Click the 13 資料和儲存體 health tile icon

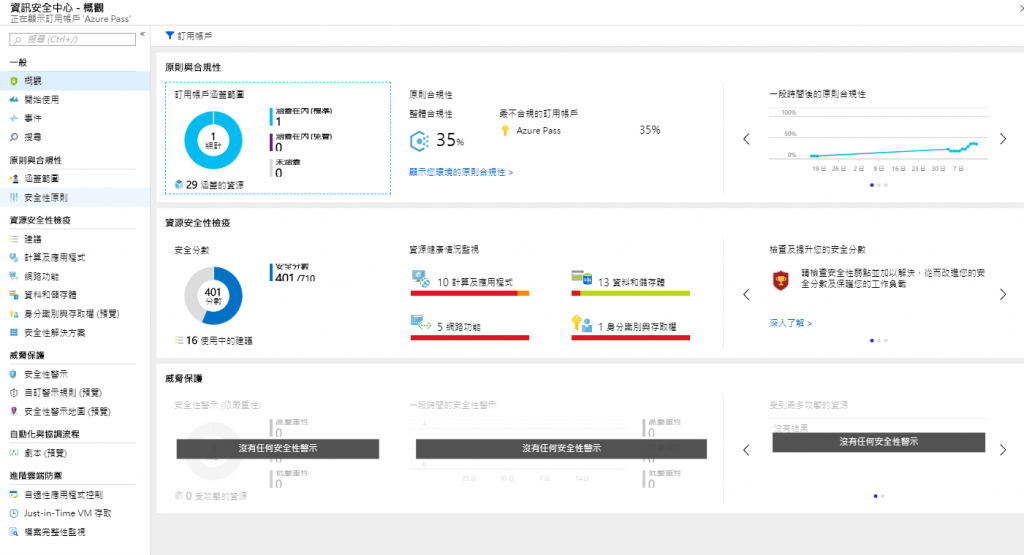click(x=581, y=278)
